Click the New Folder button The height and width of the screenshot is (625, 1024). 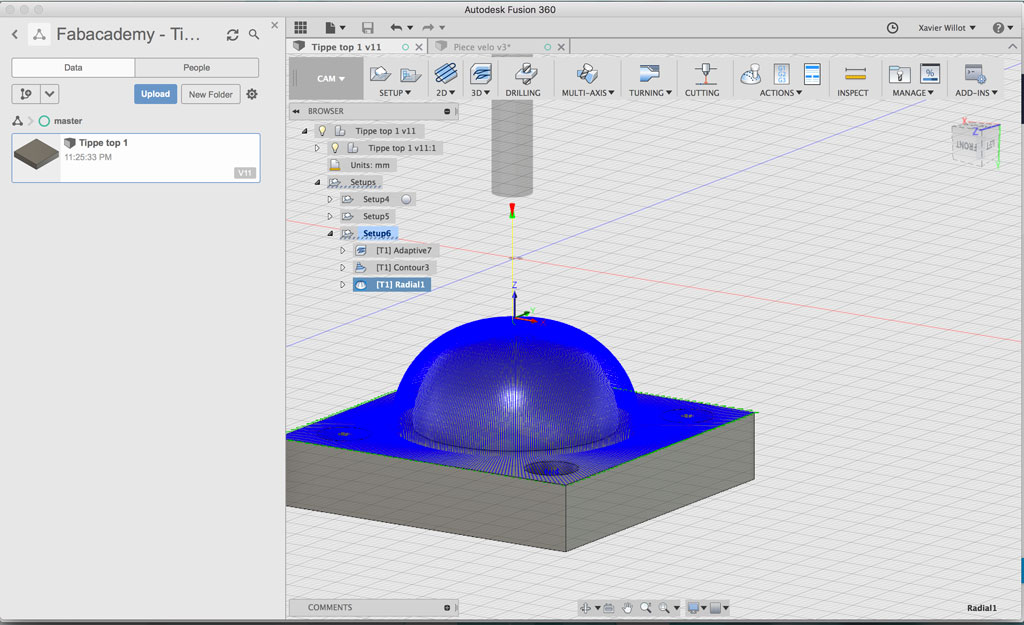211,94
